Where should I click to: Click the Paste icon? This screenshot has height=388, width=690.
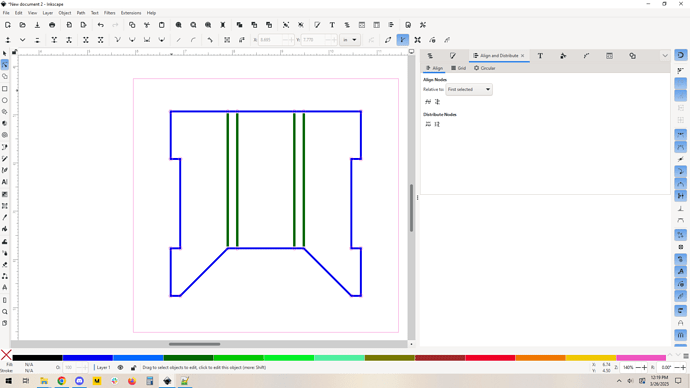[161, 25]
